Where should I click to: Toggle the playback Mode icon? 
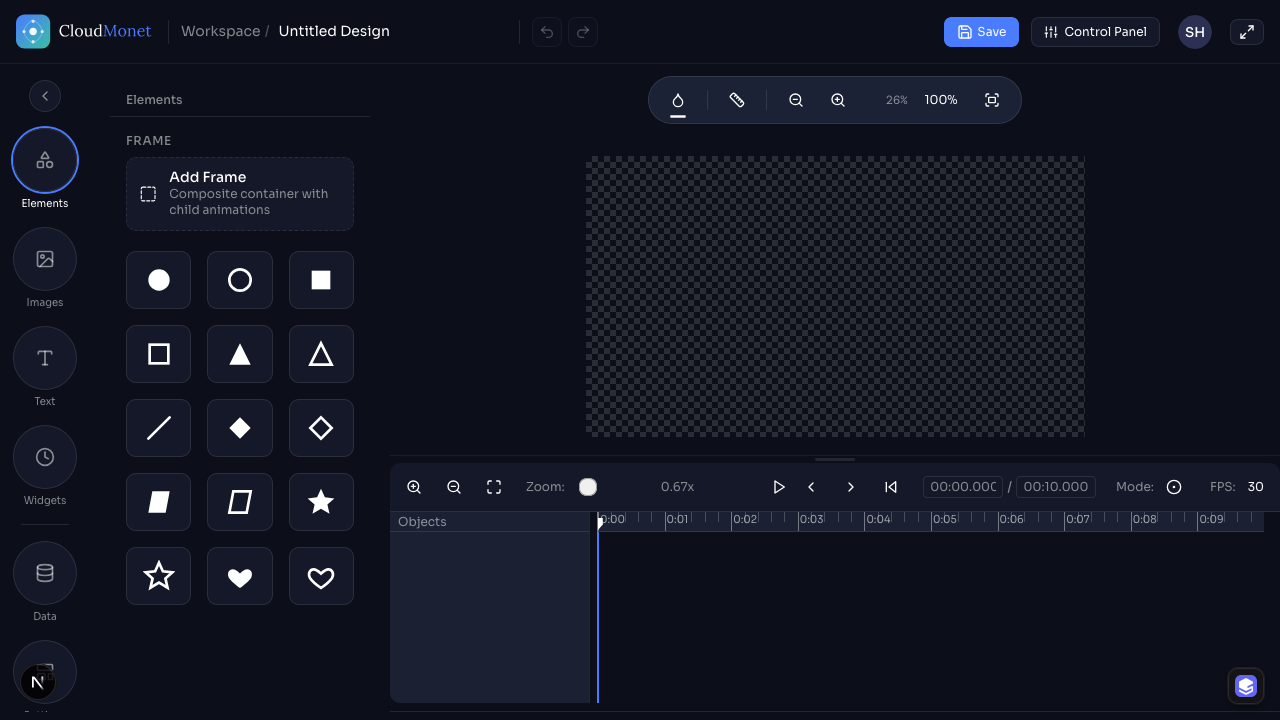pos(1174,487)
